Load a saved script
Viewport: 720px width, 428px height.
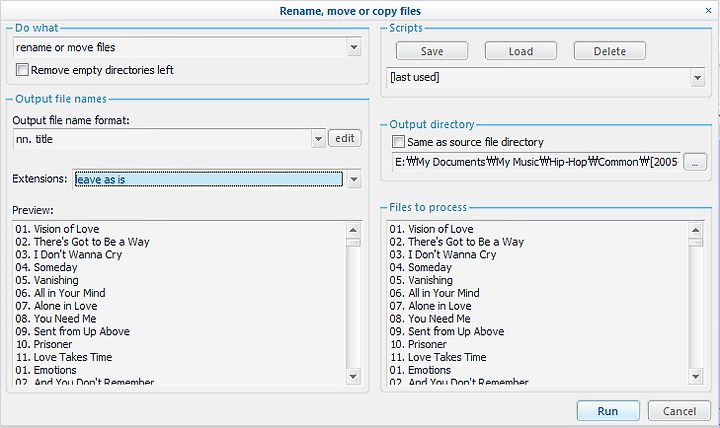click(521, 51)
